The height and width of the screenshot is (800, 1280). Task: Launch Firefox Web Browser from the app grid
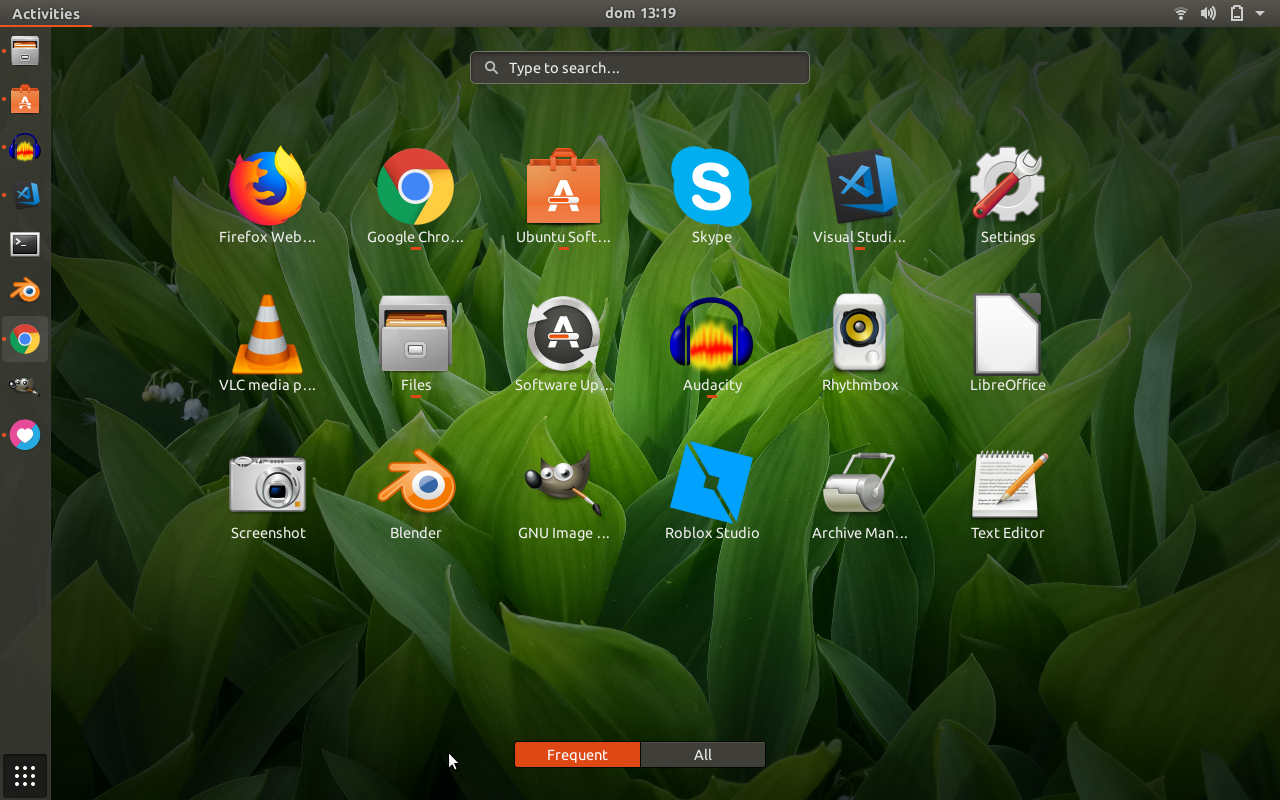[267, 197]
